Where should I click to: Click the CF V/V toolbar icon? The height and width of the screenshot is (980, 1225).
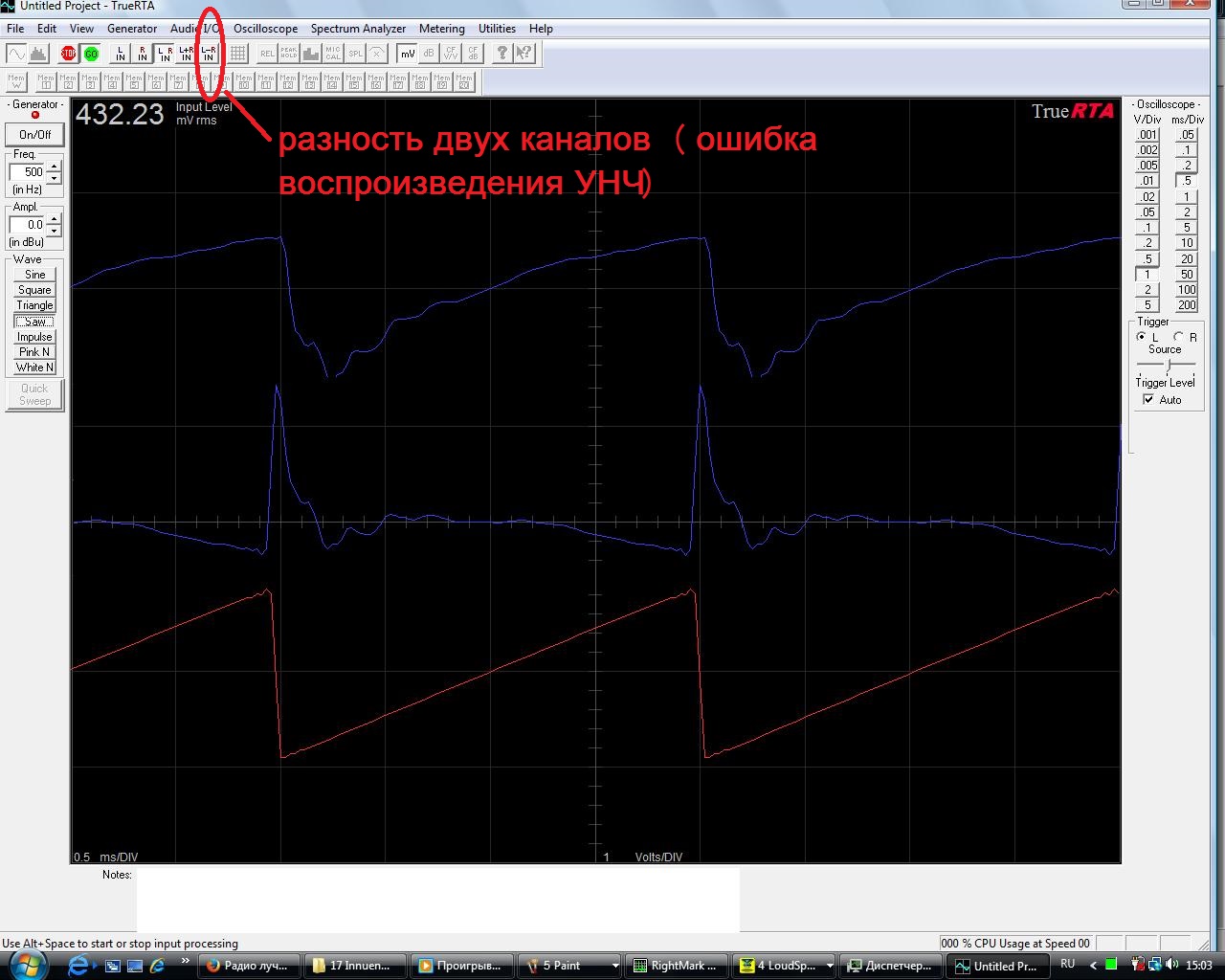click(452, 54)
